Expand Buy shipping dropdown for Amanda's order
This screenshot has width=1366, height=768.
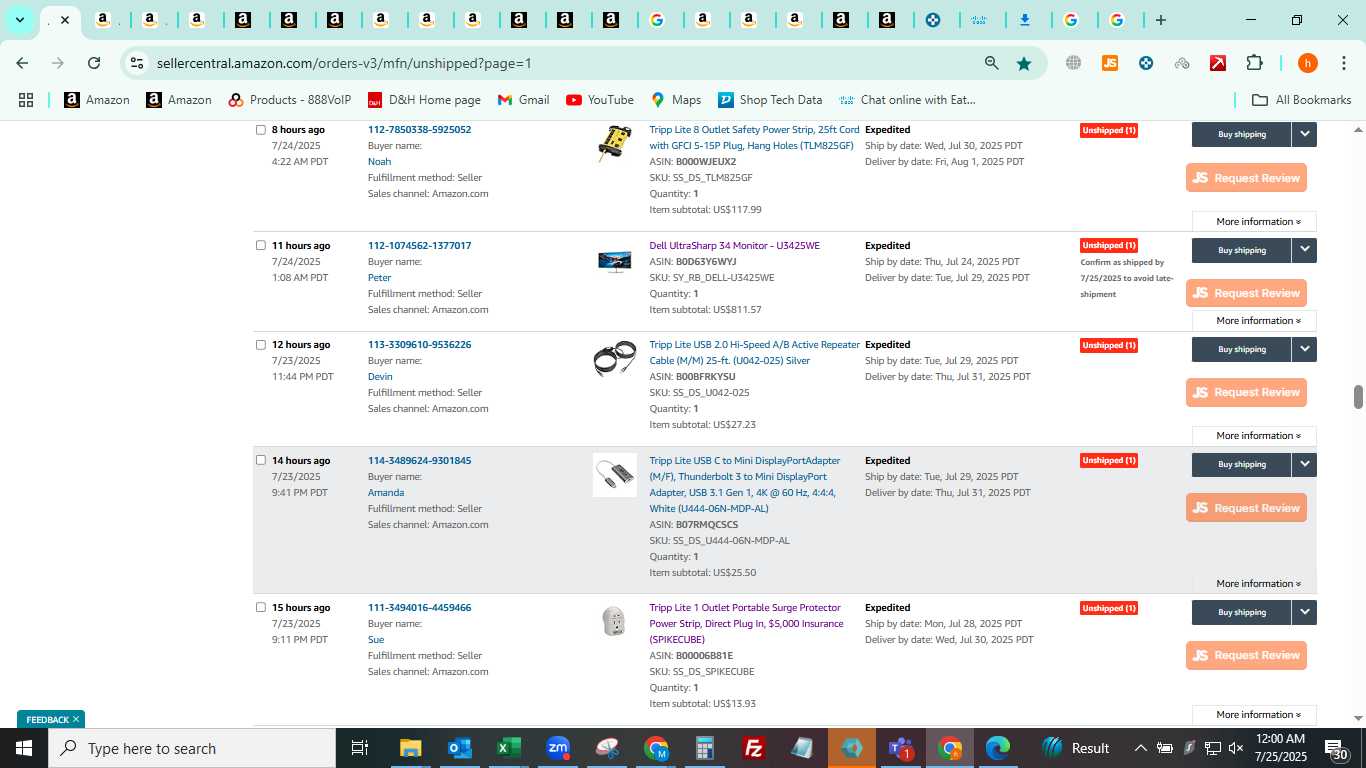[x=1304, y=464]
